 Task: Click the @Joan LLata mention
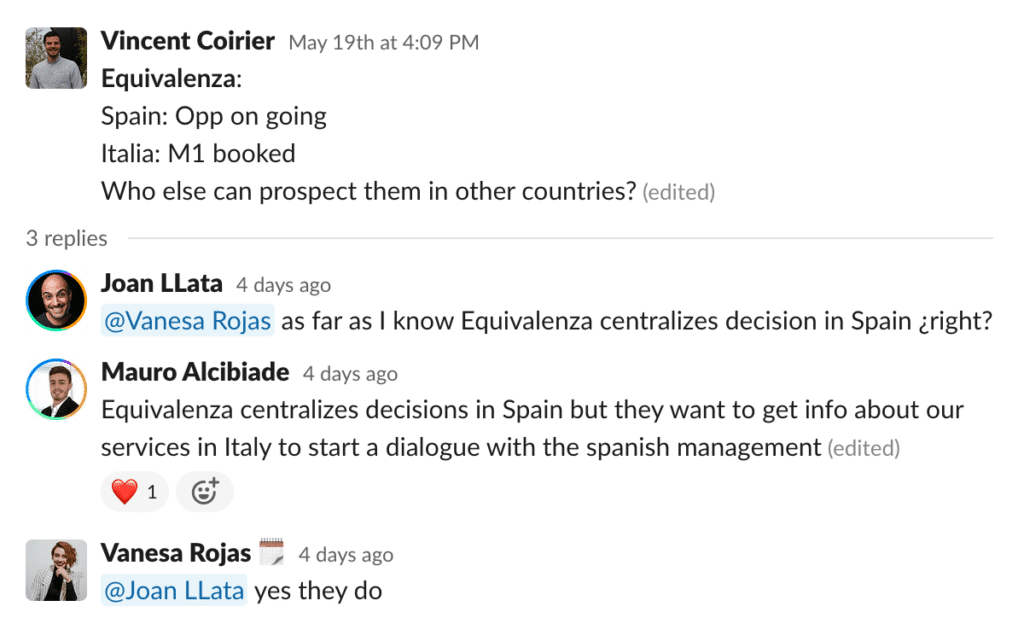[x=174, y=591]
